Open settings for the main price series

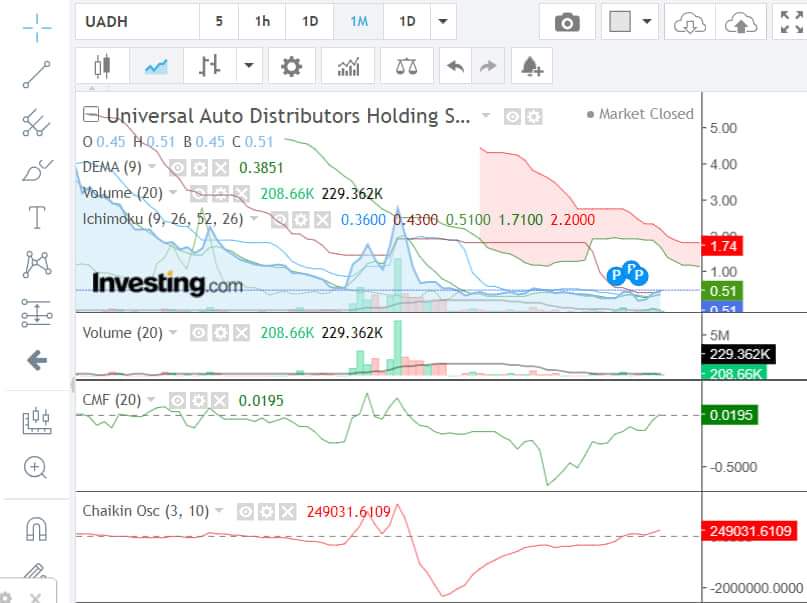pos(534,117)
